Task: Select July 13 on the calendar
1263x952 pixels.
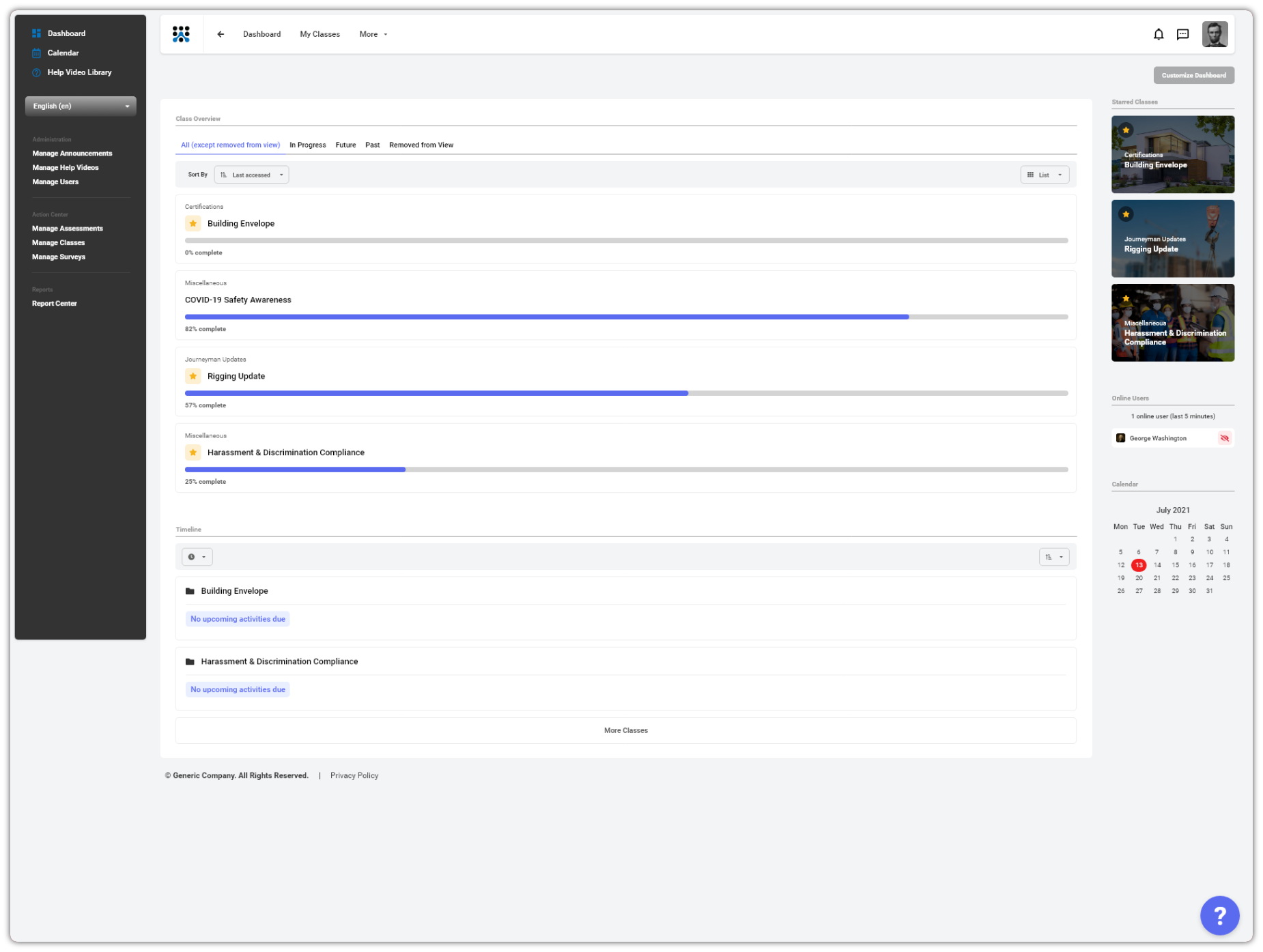Action: point(1138,565)
